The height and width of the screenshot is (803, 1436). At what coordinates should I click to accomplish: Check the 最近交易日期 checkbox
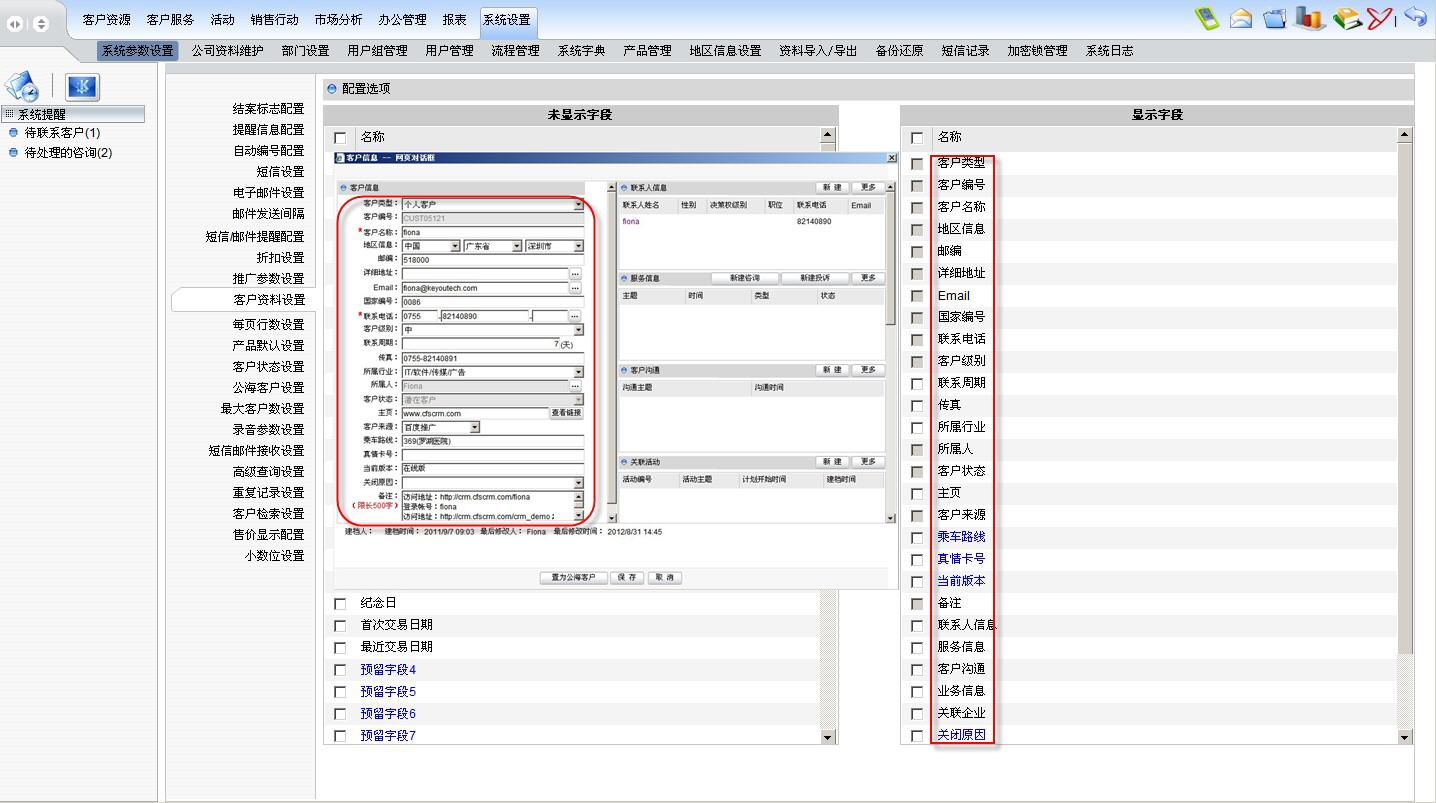coord(340,648)
